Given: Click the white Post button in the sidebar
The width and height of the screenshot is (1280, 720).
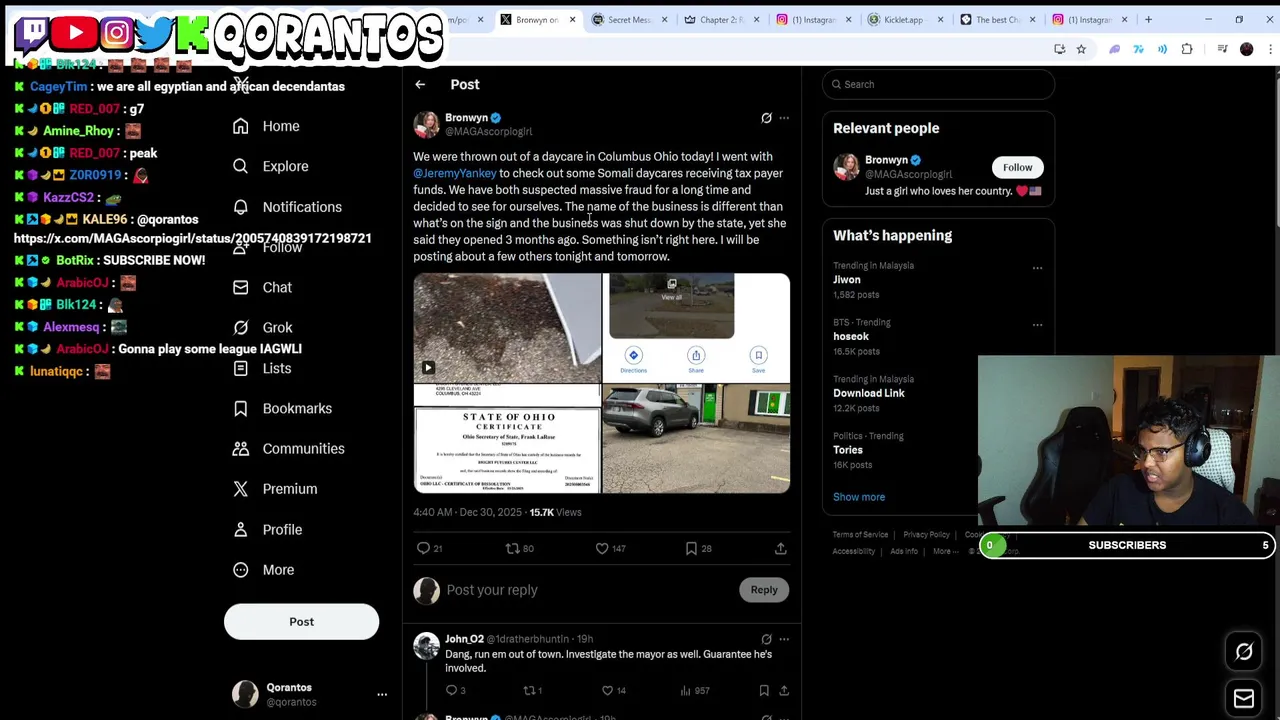Looking at the screenshot, I should (301, 622).
